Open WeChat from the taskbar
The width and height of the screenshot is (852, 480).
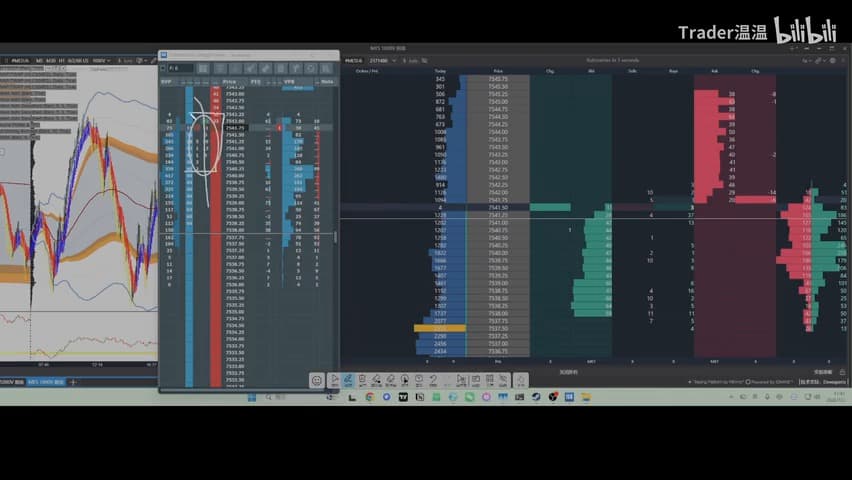[x=469, y=397]
